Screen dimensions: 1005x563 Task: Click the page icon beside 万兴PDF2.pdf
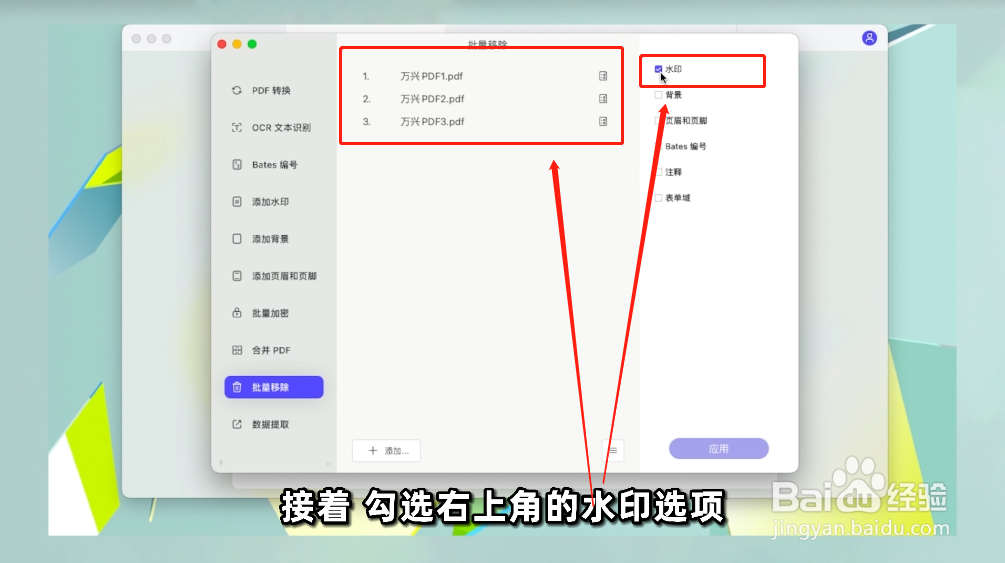pos(603,99)
